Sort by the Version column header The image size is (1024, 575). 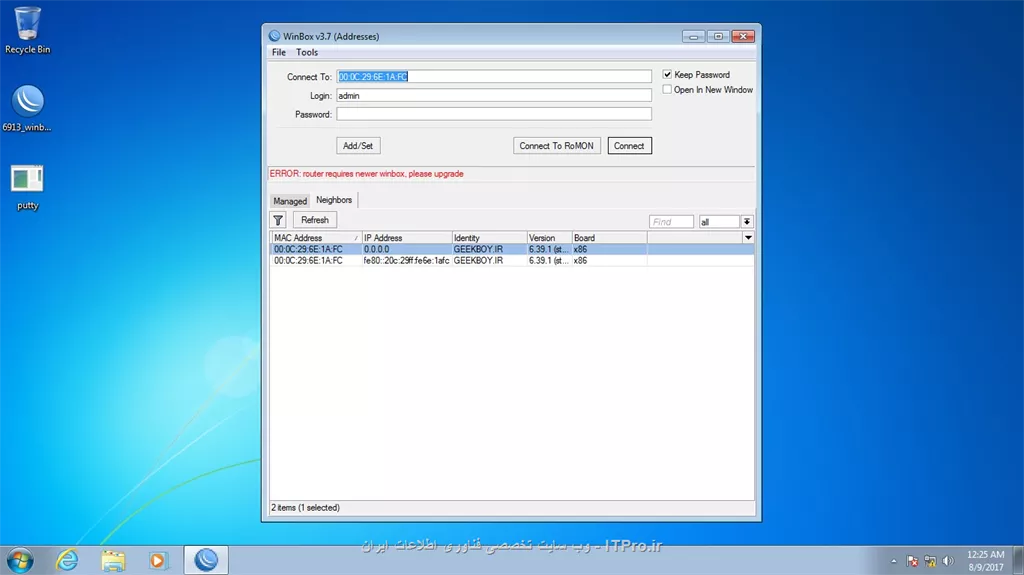tap(550, 238)
